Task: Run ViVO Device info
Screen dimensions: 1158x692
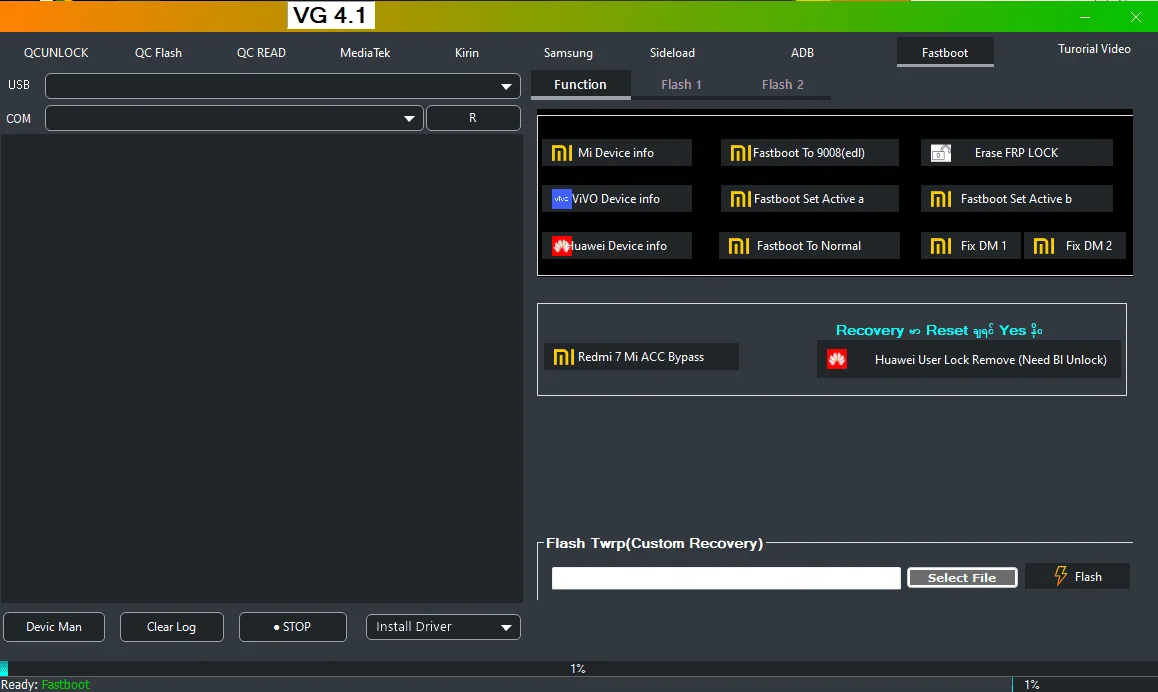Action: (x=617, y=199)
